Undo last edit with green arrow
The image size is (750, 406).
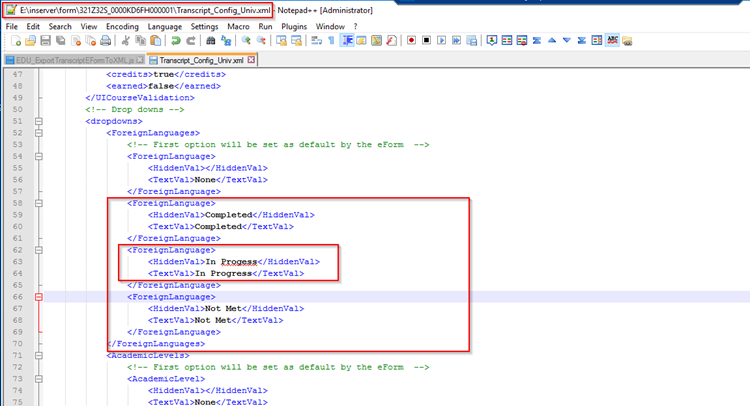(x=176, y=41)
